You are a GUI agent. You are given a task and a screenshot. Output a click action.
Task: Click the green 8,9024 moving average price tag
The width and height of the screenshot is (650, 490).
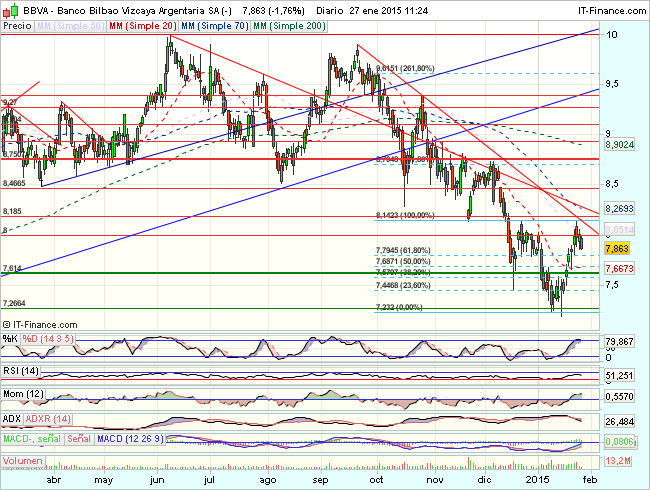622,145
